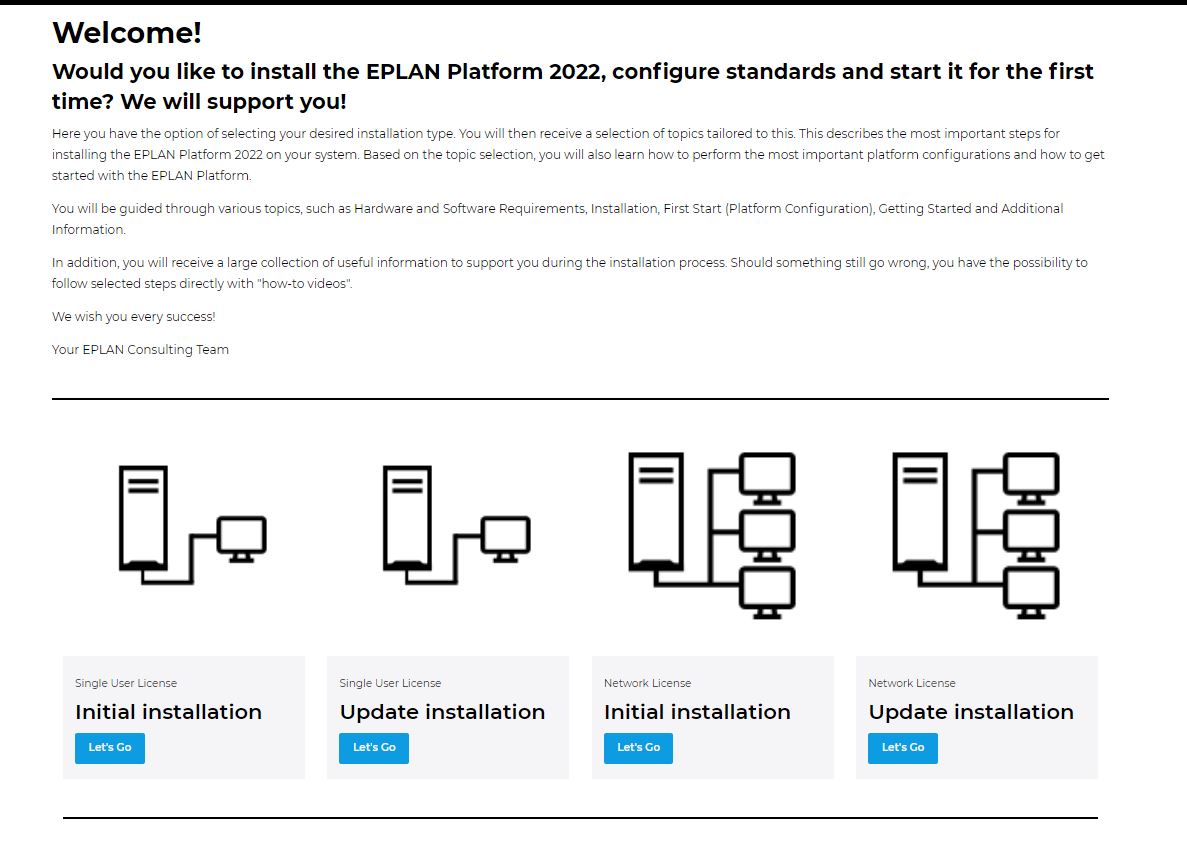Viewport: 1187px width, 843px height.
Task: Click Let's Go under Single User Update installation
Action: 373,747
